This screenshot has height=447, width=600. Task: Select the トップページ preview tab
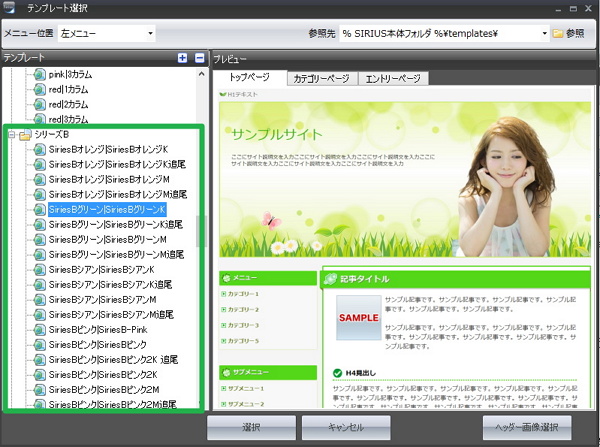(249, 77)
